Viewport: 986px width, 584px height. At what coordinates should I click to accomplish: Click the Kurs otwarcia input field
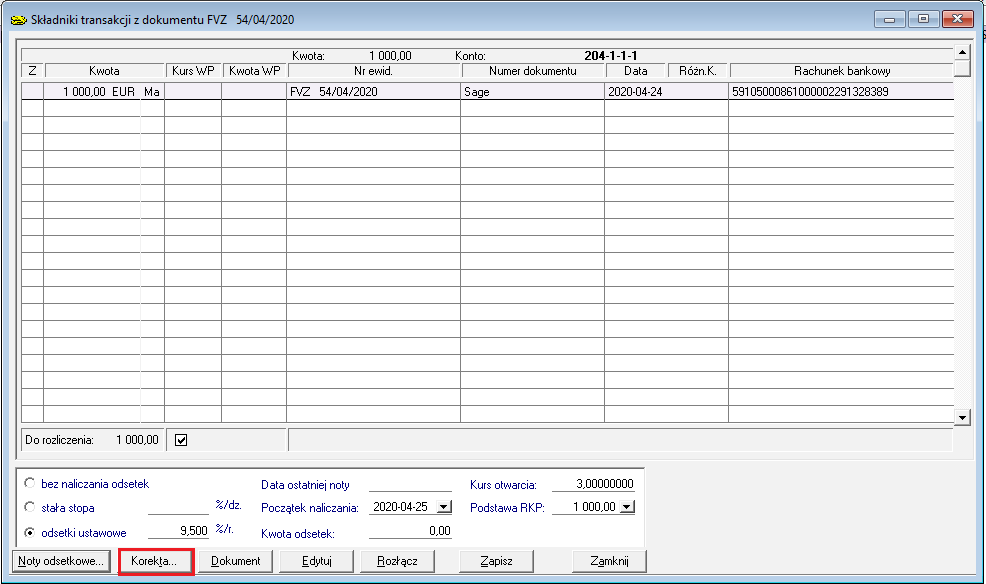coord(593,484)
